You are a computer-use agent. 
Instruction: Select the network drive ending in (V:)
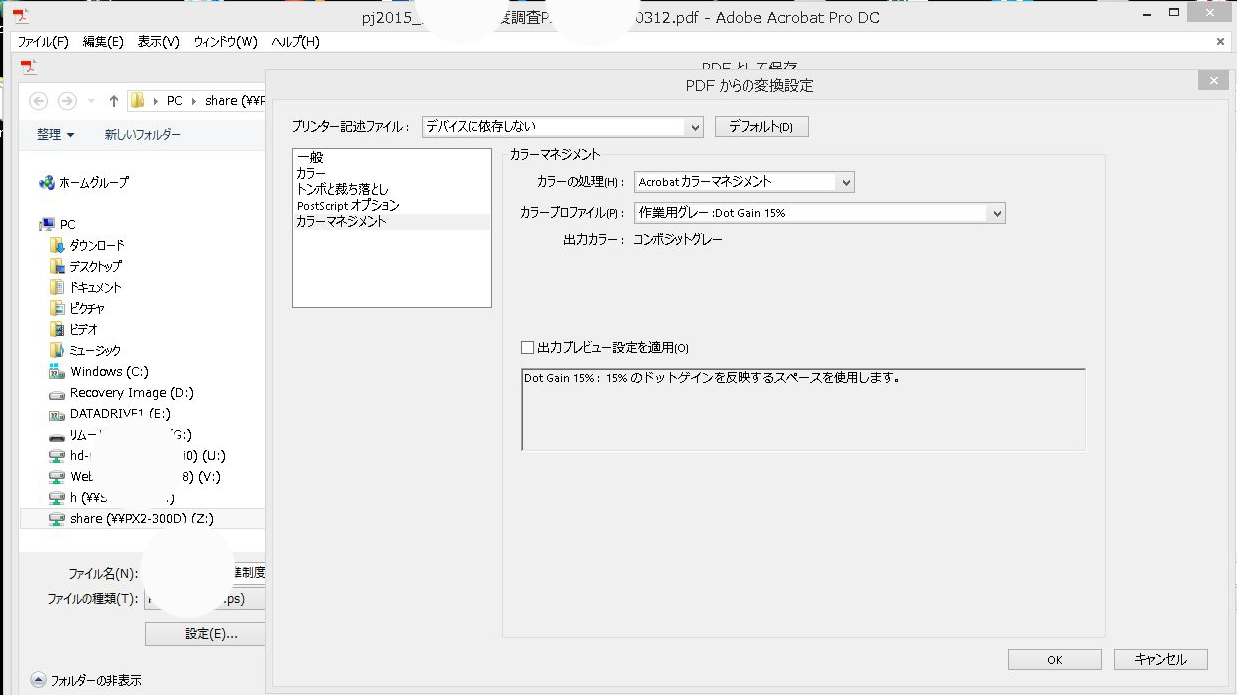(x=135, y=477)
